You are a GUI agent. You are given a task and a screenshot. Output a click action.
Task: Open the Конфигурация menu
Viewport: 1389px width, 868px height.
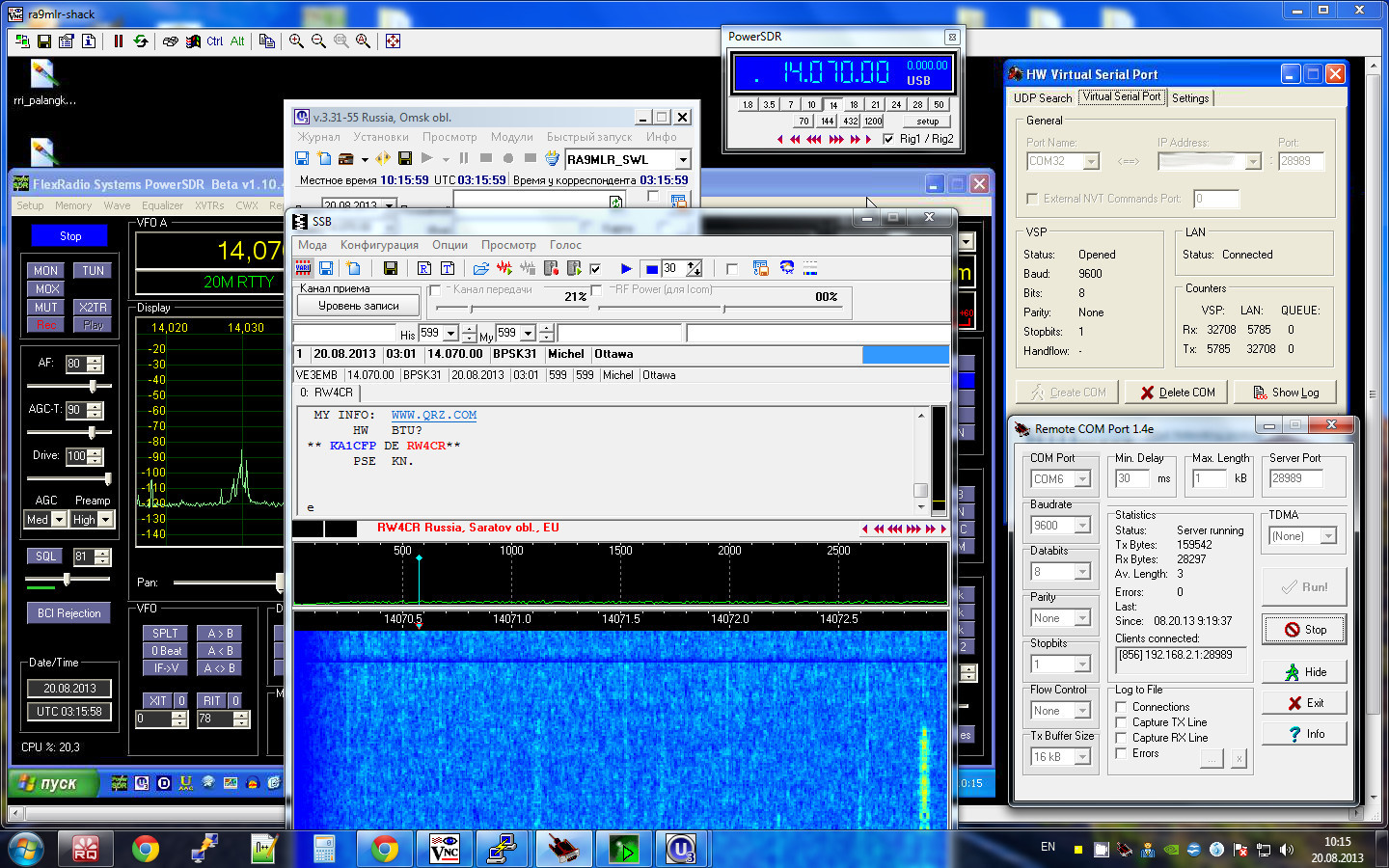(379, 245)
